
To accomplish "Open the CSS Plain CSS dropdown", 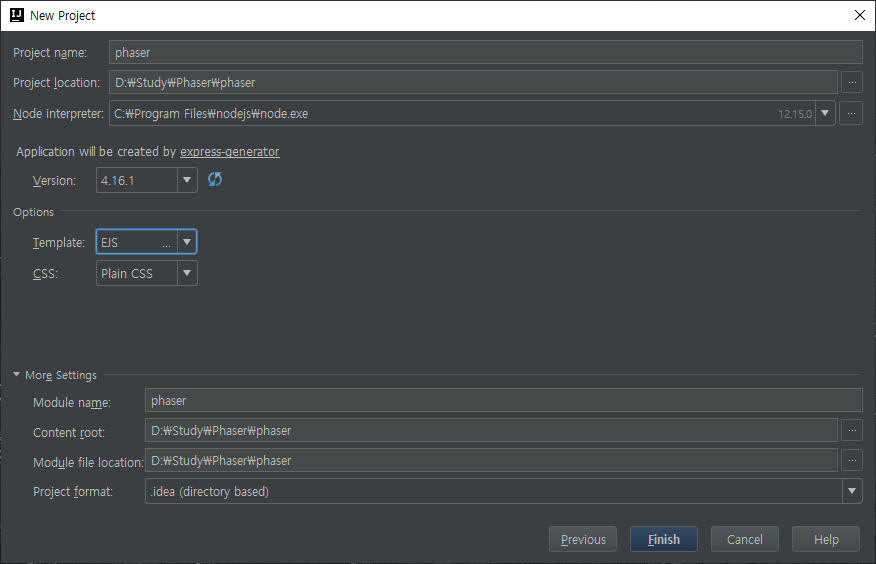I will pos(187,273).
